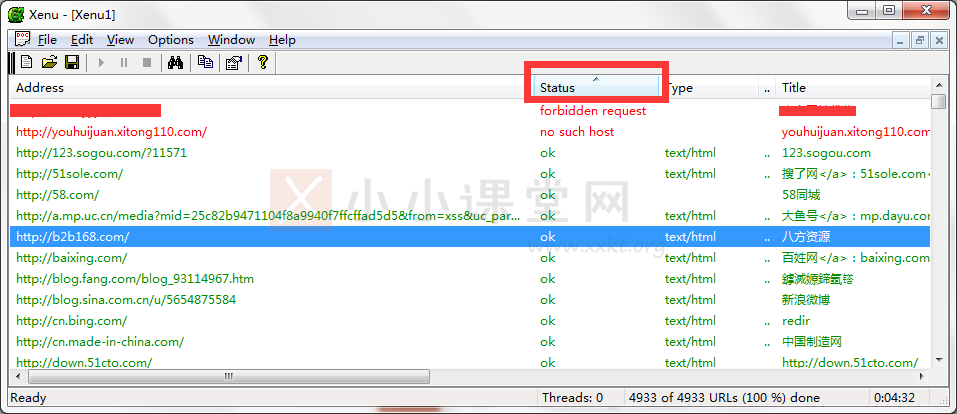Click the Stop toolbar icon
This screenshot has height=414, width=957.
146,62
